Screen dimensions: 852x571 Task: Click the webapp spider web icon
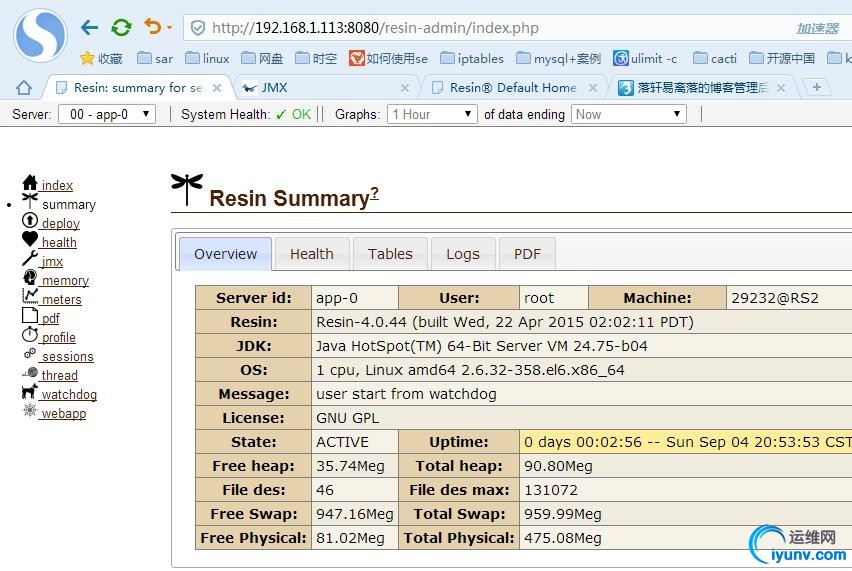(30, 410)
